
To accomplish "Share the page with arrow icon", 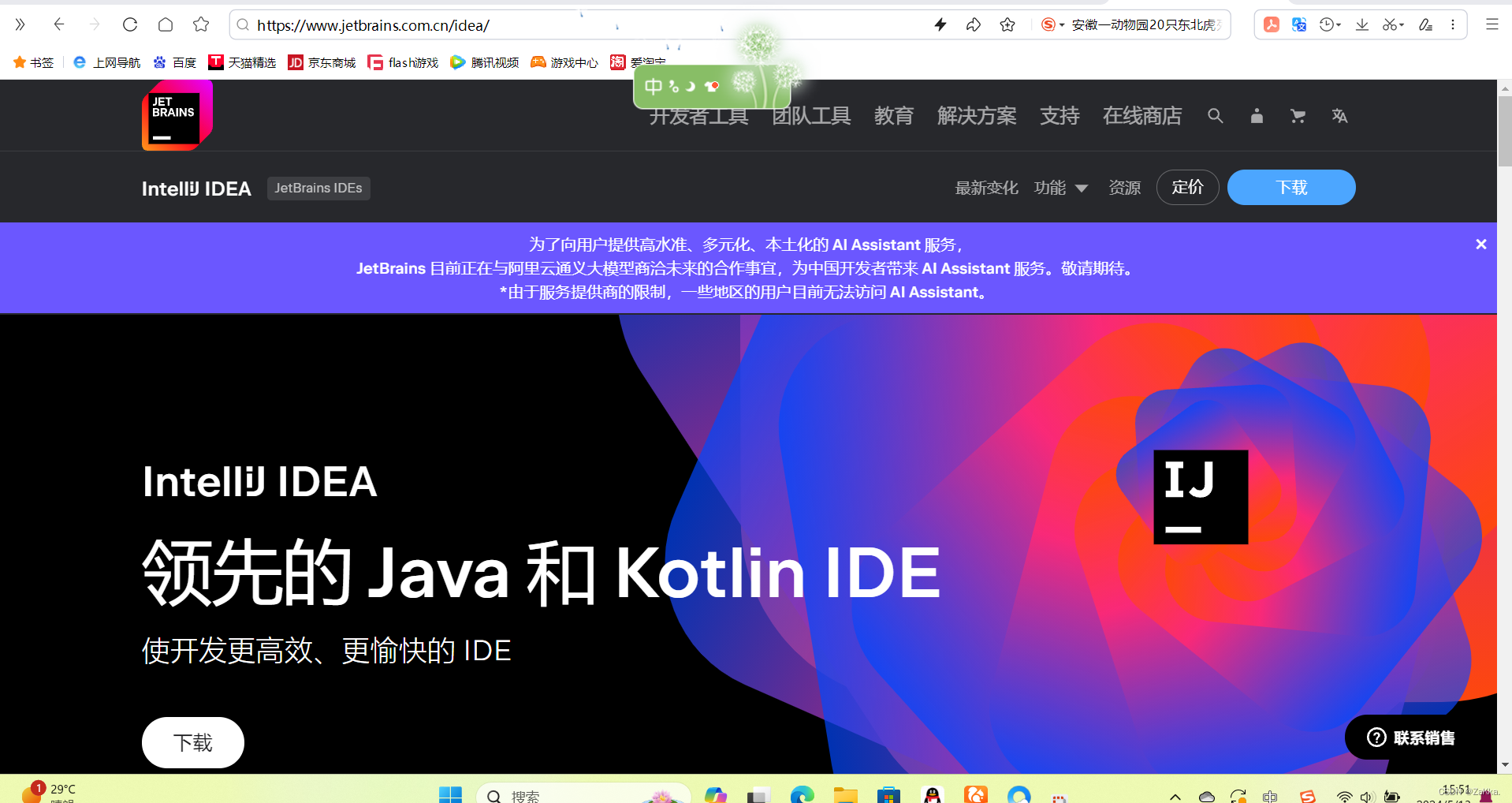I will tap(974, 24).
